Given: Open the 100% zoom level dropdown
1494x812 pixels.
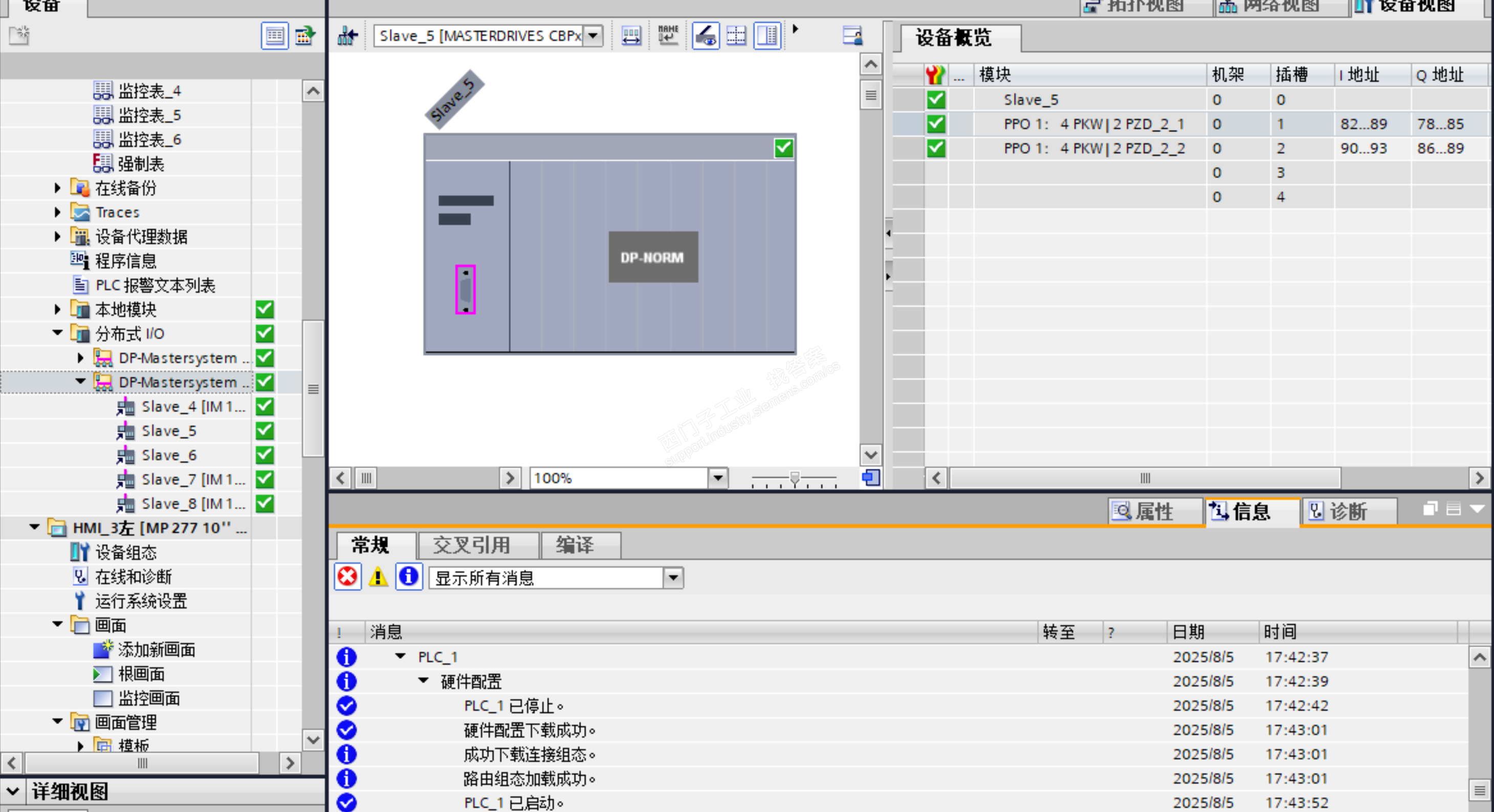Looking at the screenshot, I should pos(718,478).
